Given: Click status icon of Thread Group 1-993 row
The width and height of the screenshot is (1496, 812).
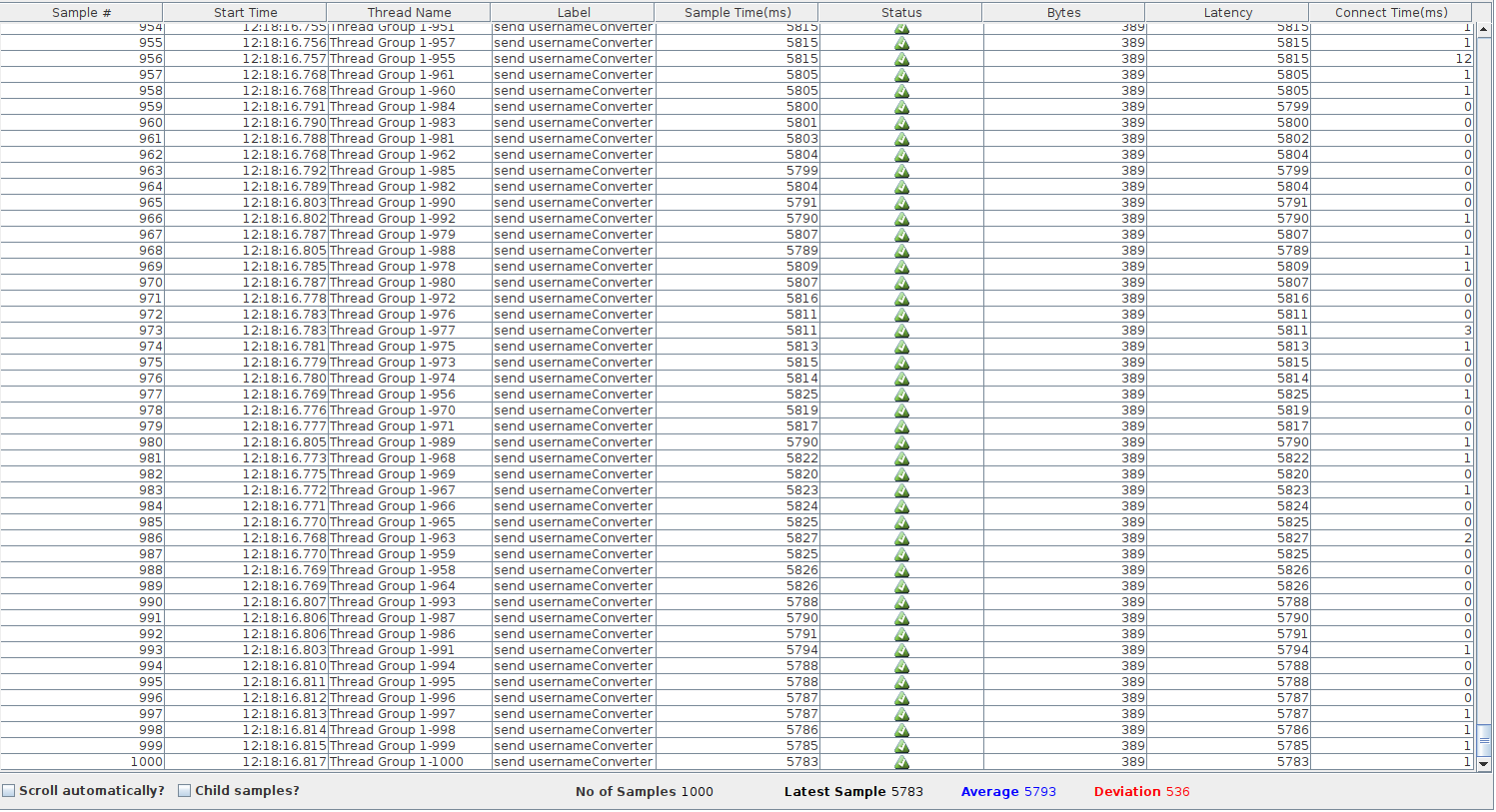Looking at the screenshot, I should tap(901, 602).
